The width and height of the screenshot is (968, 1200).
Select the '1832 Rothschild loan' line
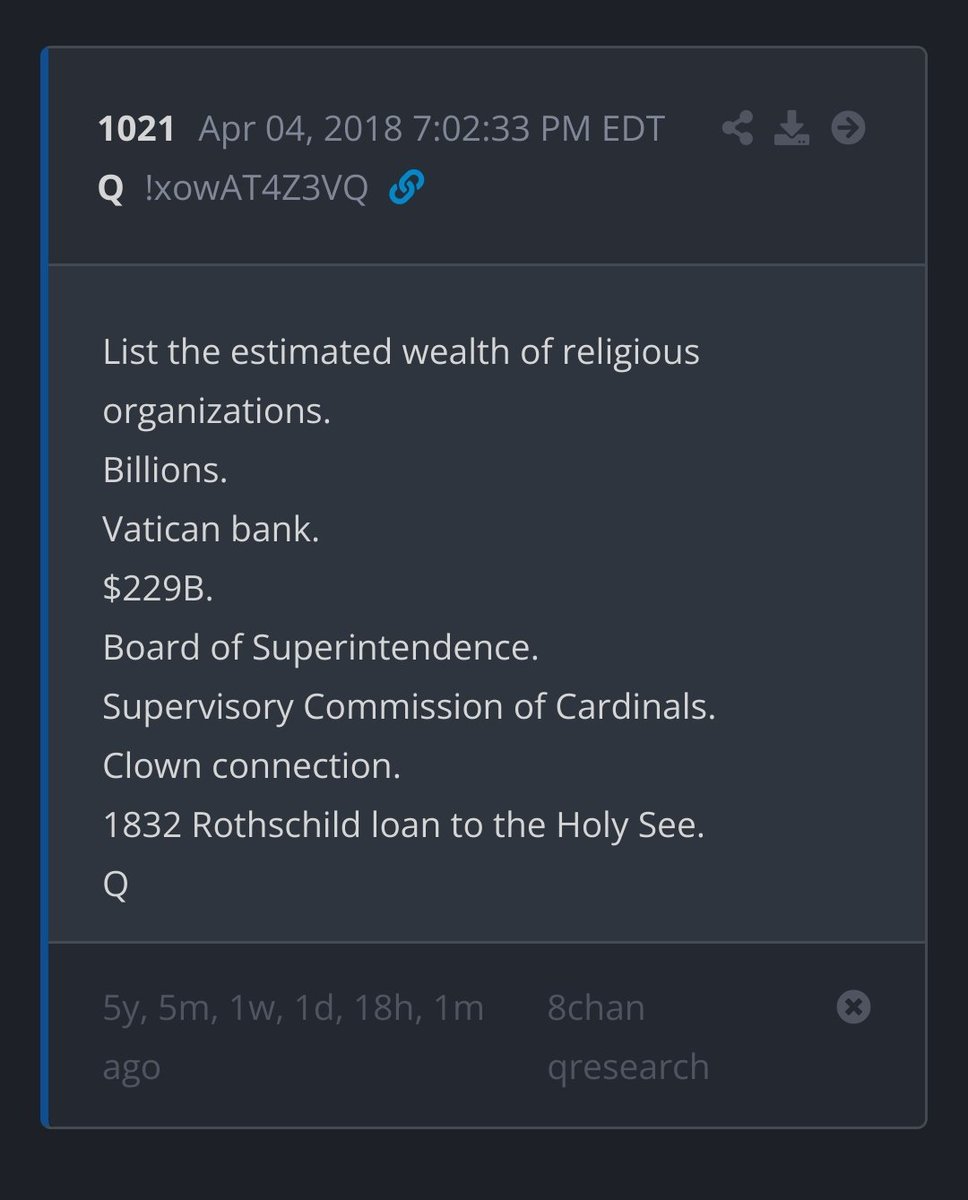(x=403, y=826)
